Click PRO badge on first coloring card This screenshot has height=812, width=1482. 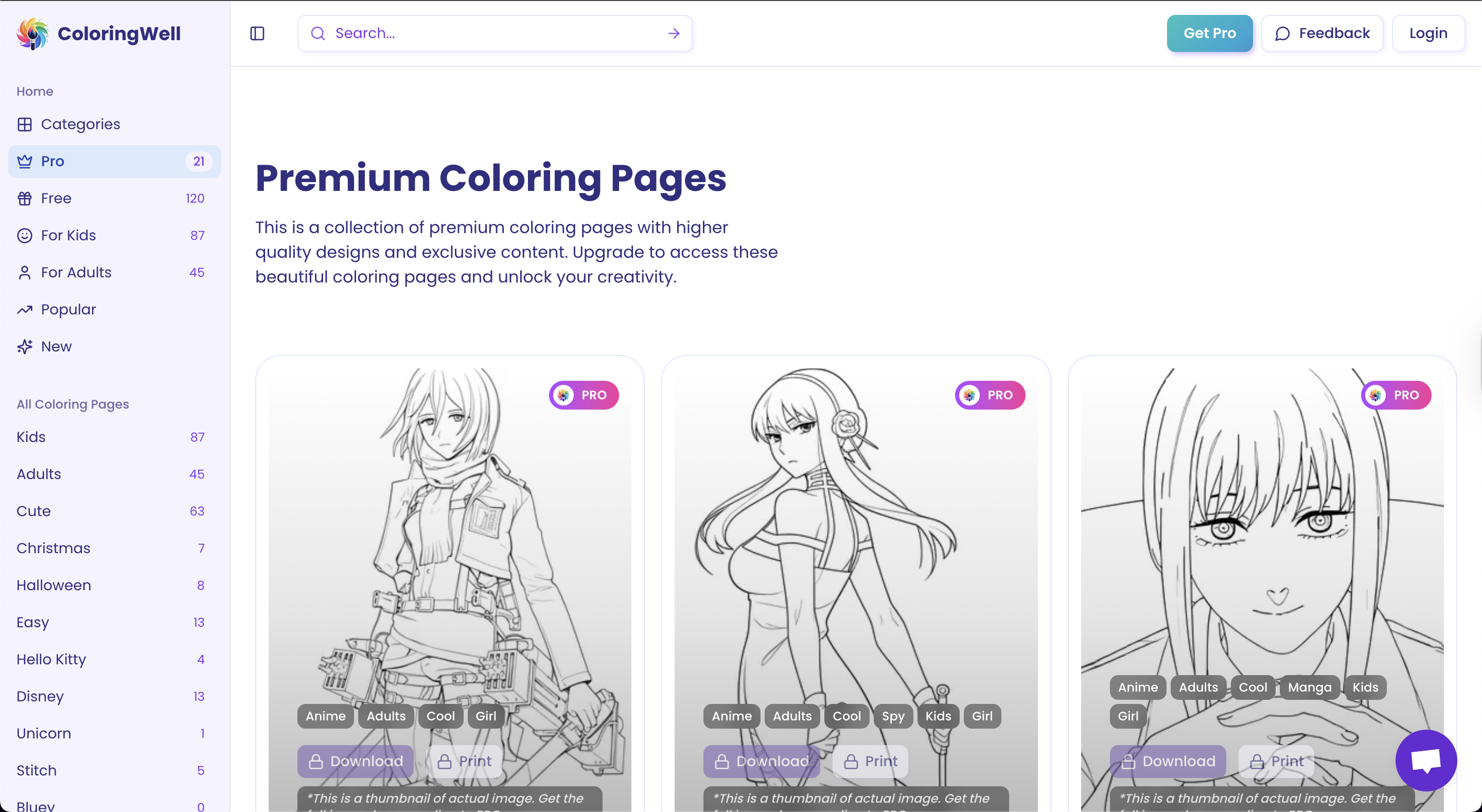584,395
